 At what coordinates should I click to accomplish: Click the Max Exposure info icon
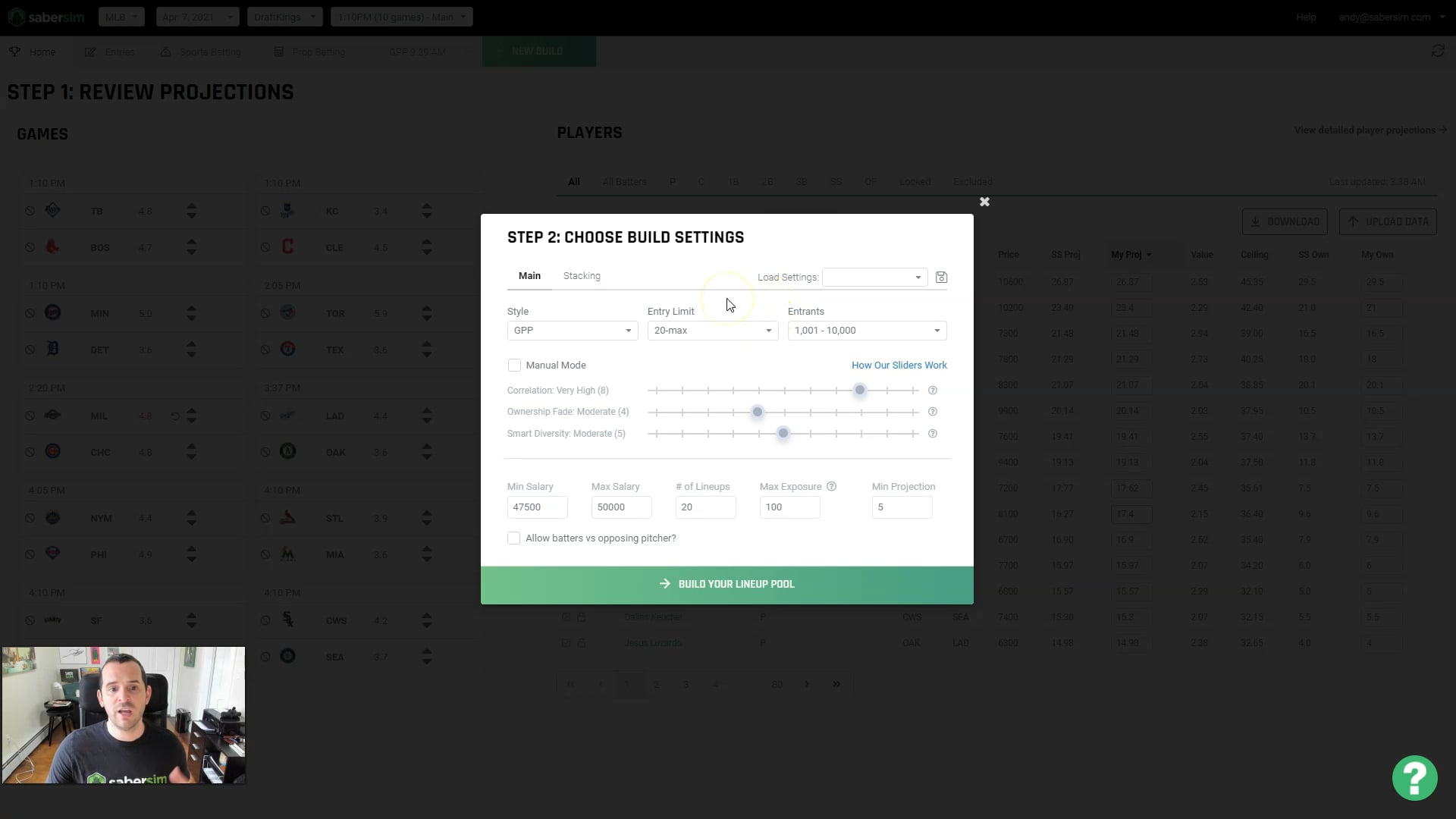(831, 487)
